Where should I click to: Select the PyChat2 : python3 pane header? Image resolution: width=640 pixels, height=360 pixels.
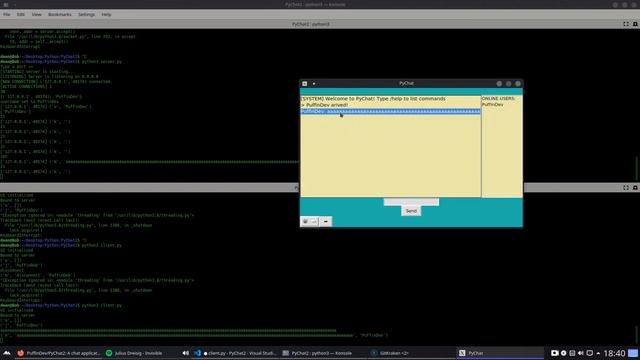click(x=310, y=24)
